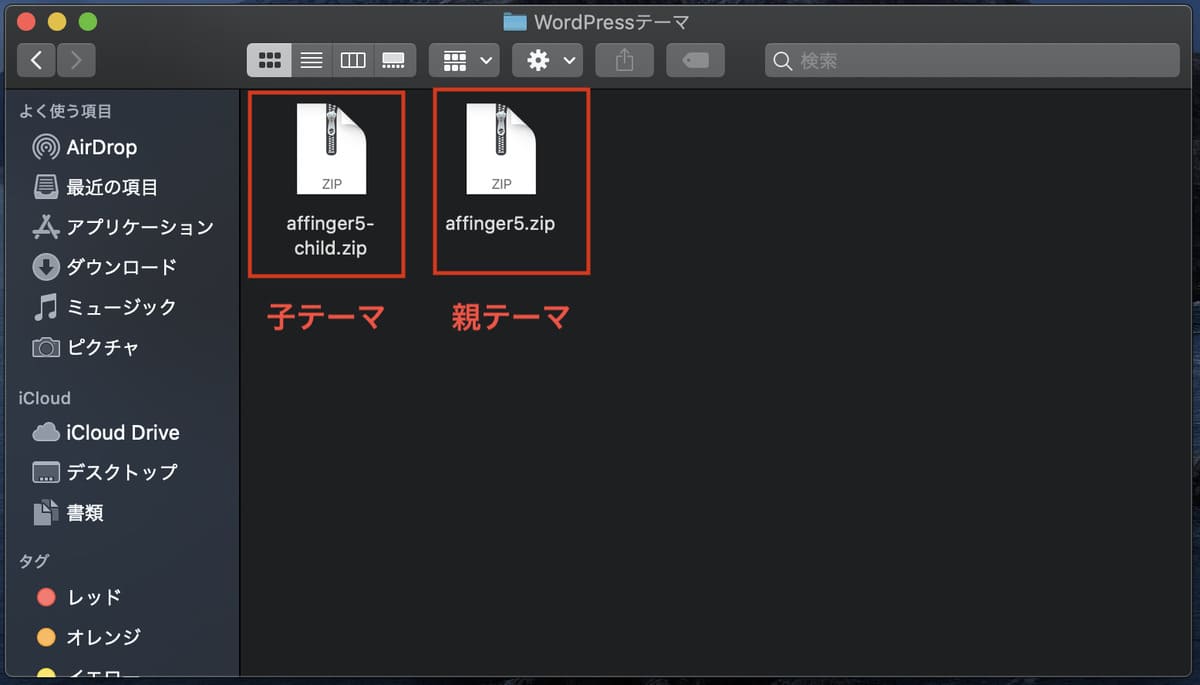Open the group-by dropdown in the toolbar
The image size is (1200, 685).
point(463,59)
